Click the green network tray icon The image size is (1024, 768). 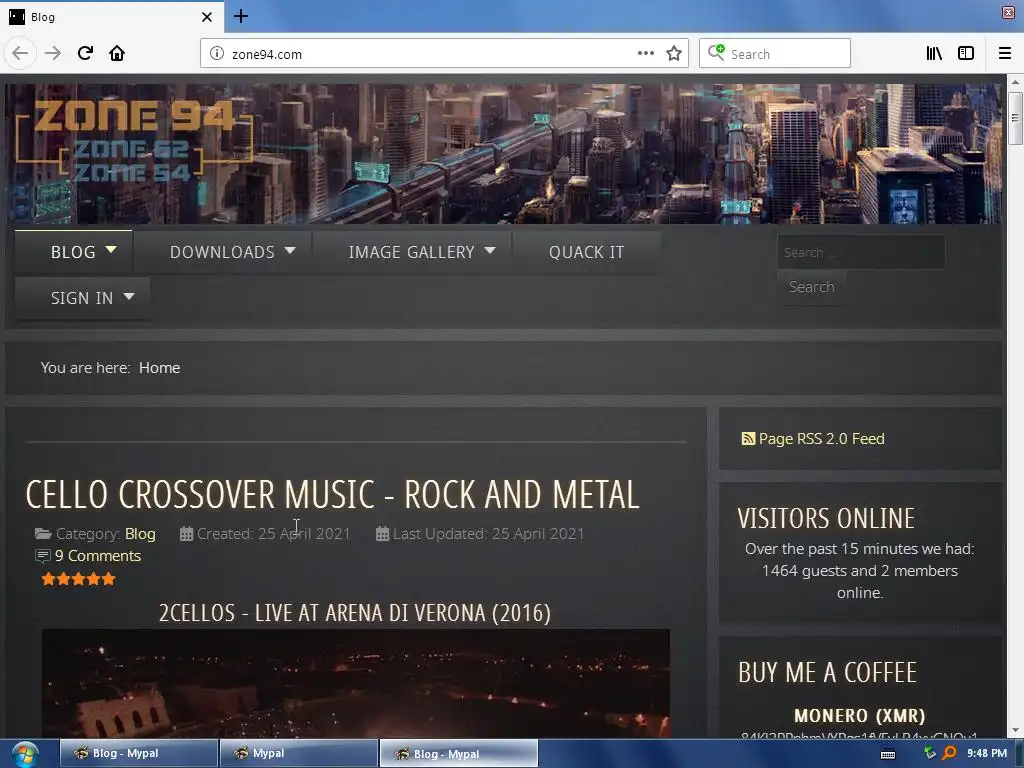(930, 753)
